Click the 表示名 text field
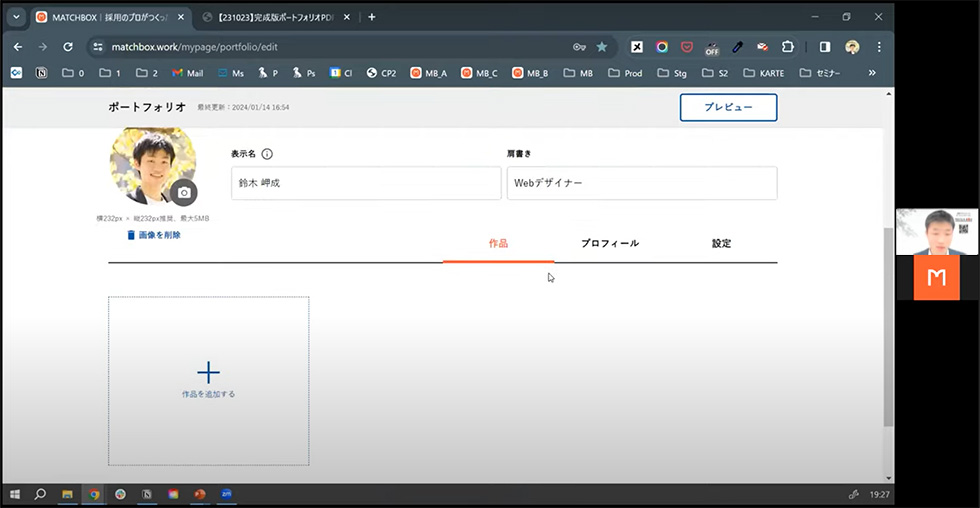980x508 pixels. click(x=365, y=183)
